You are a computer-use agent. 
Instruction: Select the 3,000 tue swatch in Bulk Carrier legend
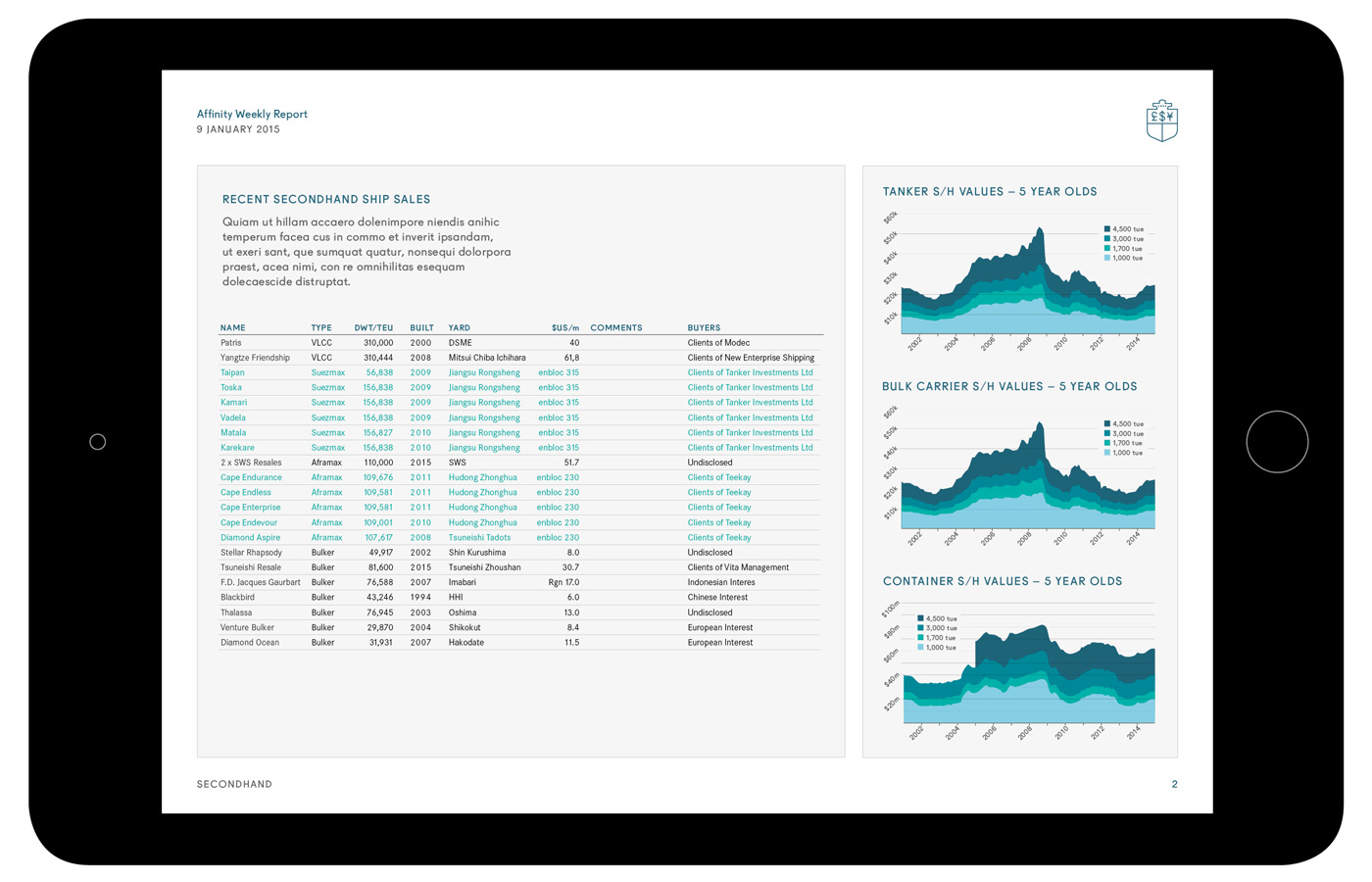(1107, 433)
